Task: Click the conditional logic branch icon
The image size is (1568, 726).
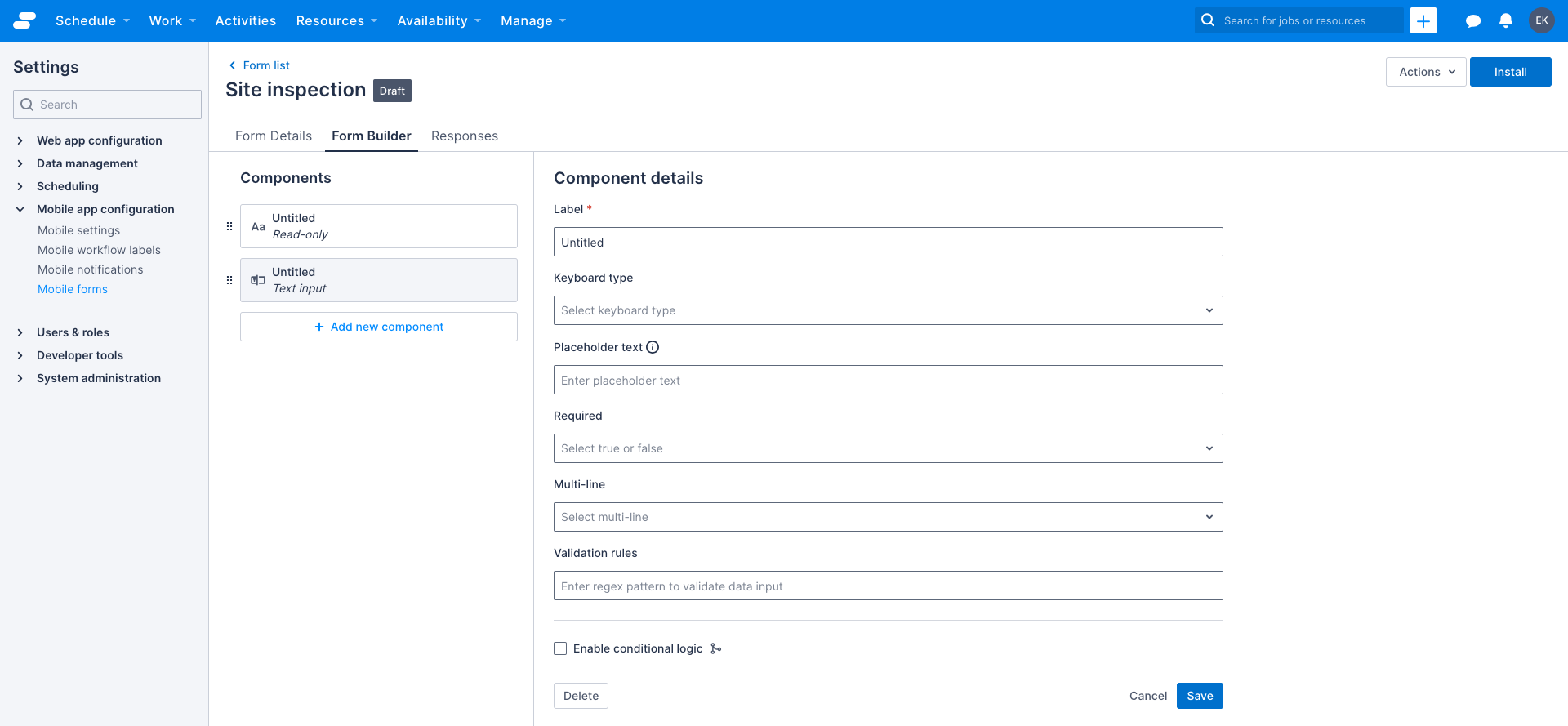Action: (x=715, y=648)
